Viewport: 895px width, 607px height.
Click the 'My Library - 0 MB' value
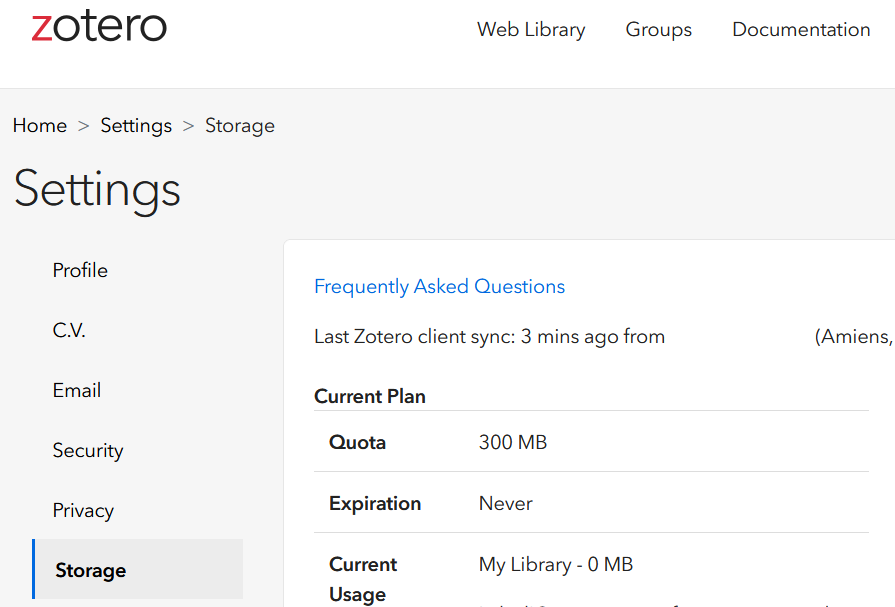point(556,564)
